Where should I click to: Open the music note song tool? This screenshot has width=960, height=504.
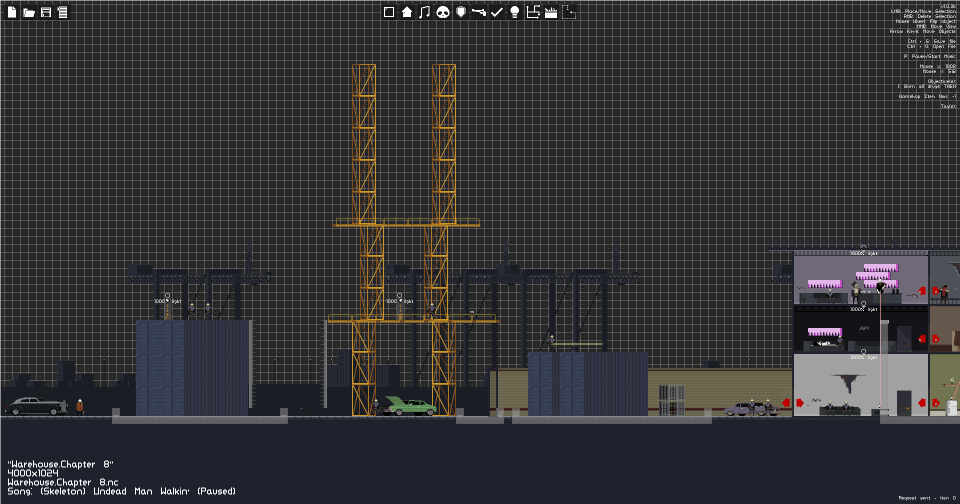click(x=424, y=12)
